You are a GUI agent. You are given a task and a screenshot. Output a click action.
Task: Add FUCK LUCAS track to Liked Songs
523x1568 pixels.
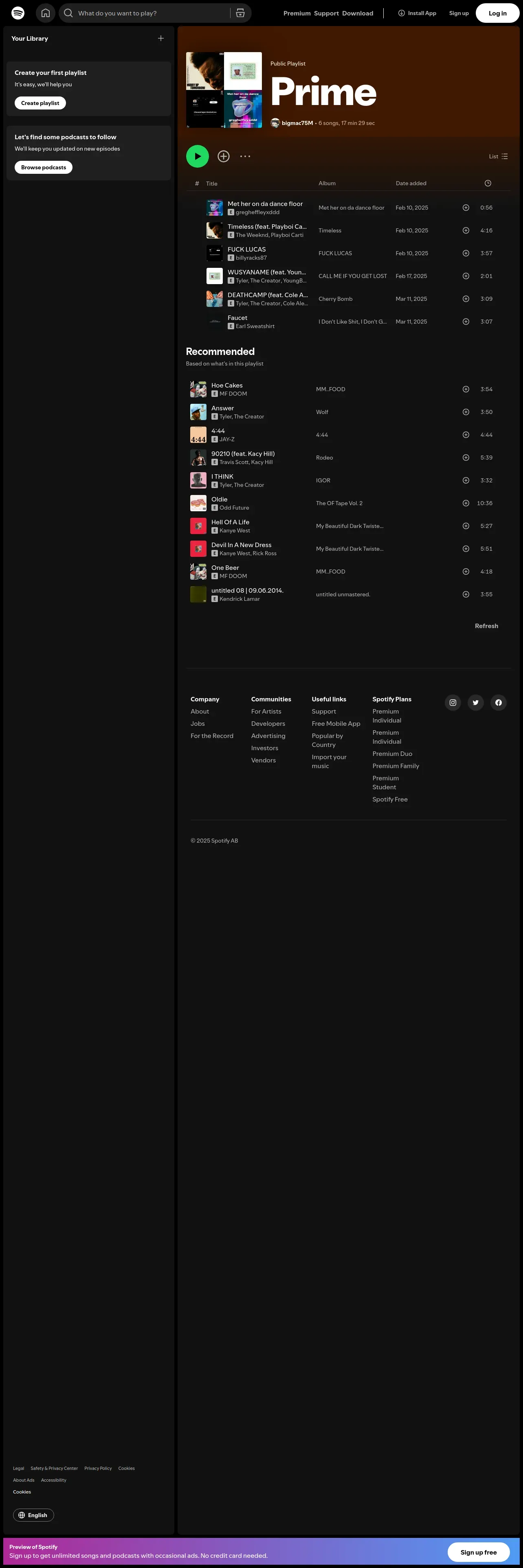click(x=466, y=253)
